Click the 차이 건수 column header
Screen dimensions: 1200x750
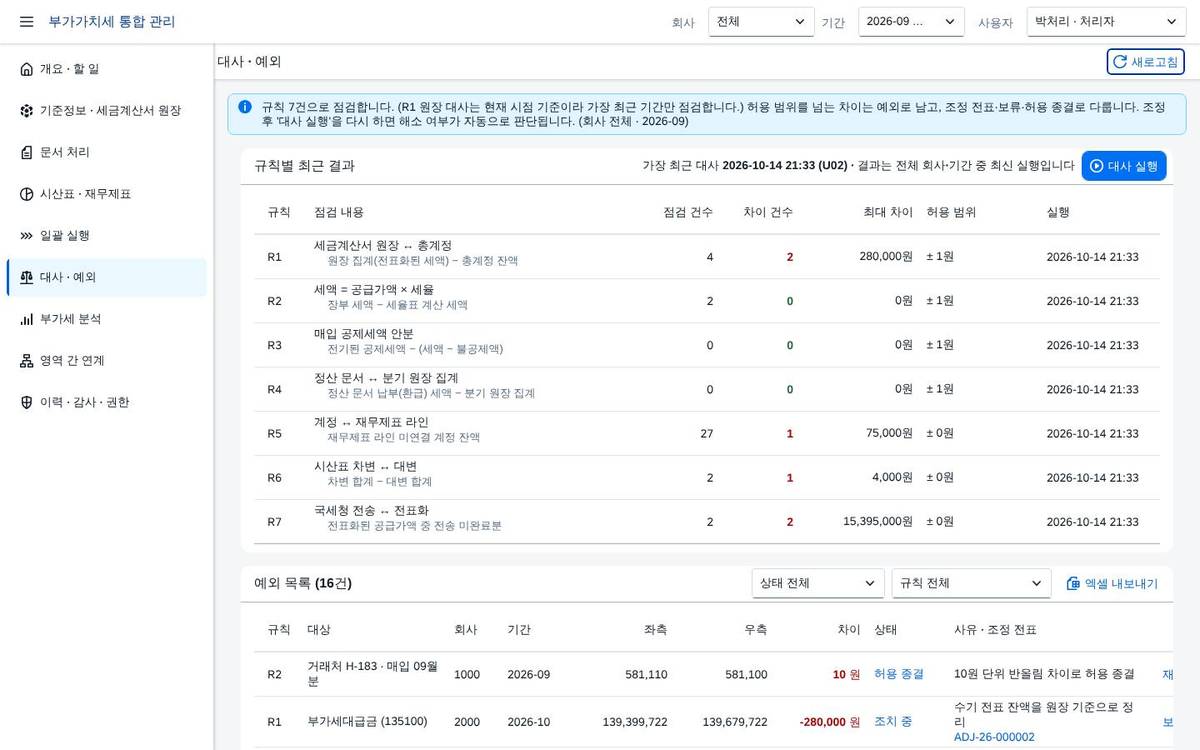[x=768, y=212]
